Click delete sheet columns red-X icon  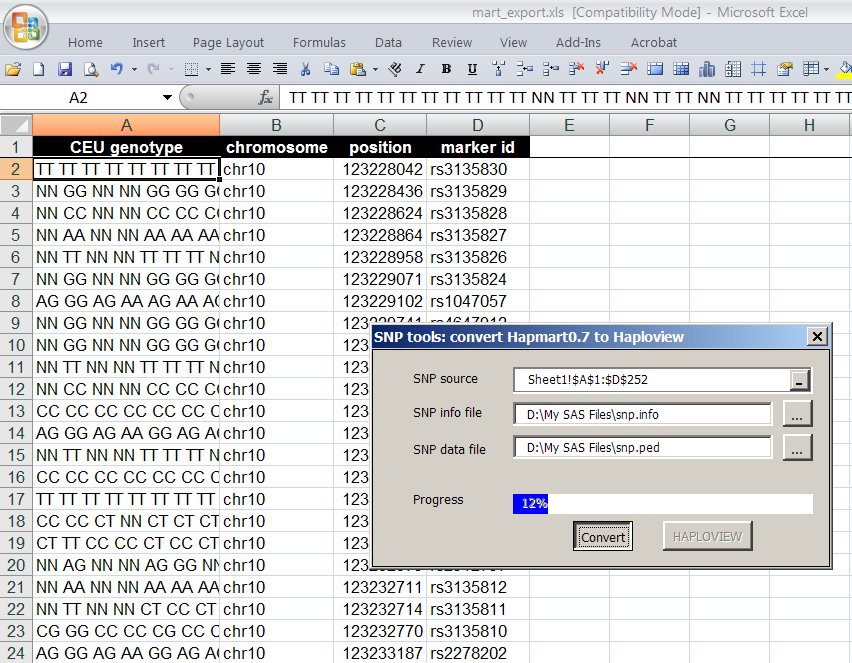602,69
